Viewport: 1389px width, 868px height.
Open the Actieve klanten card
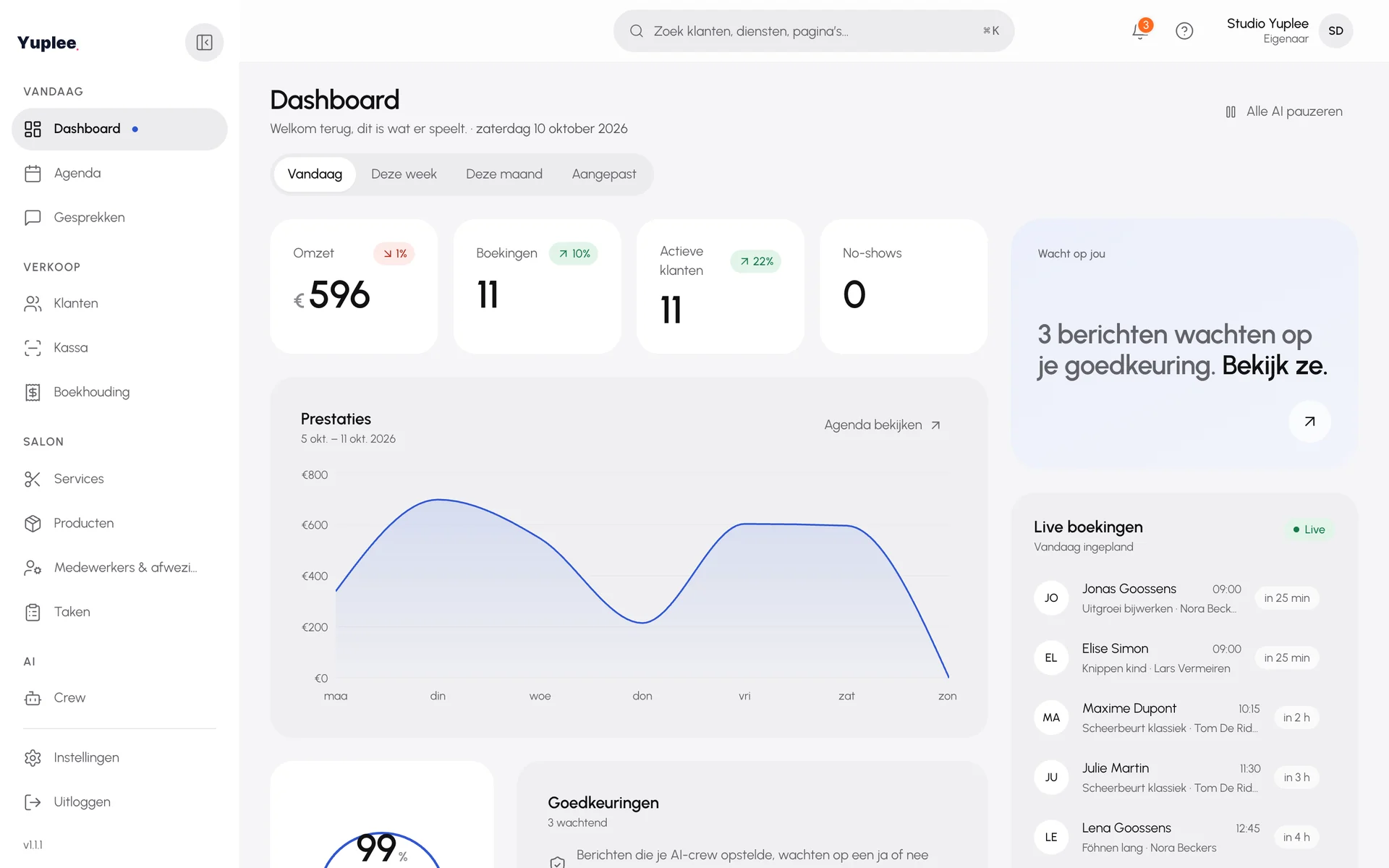pyautogui.click(x=721, y=286)
